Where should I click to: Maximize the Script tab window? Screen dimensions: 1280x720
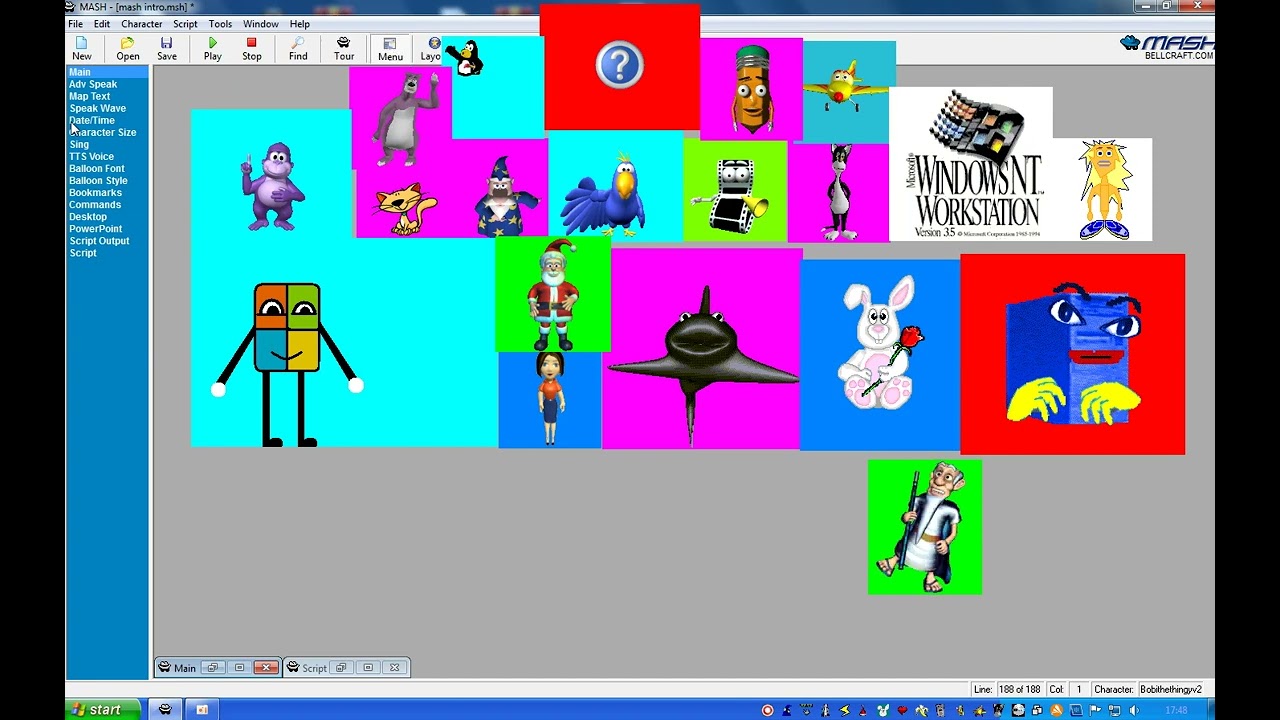[368, 668]
